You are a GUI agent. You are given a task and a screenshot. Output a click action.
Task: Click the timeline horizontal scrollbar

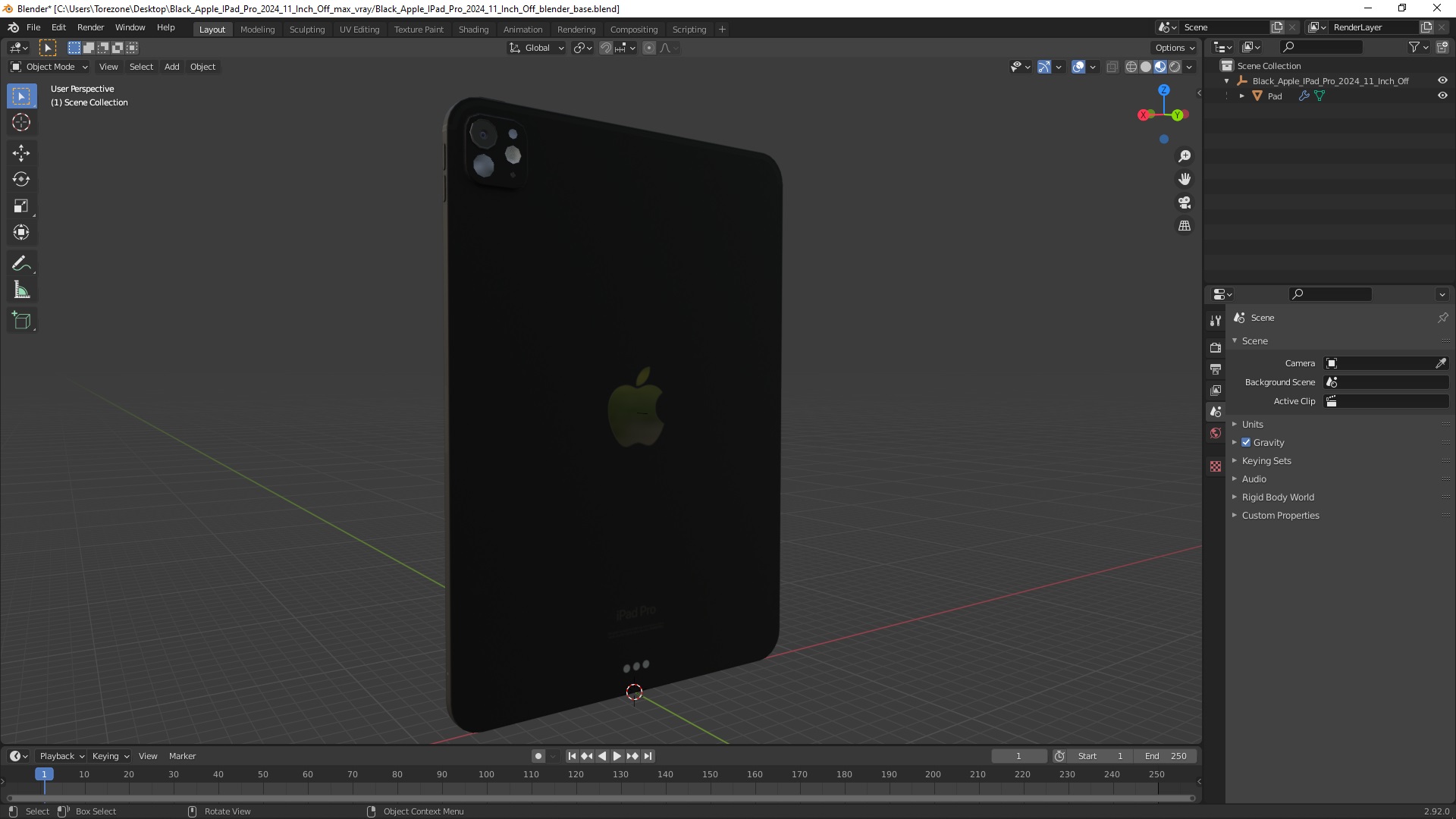(600, 798)
